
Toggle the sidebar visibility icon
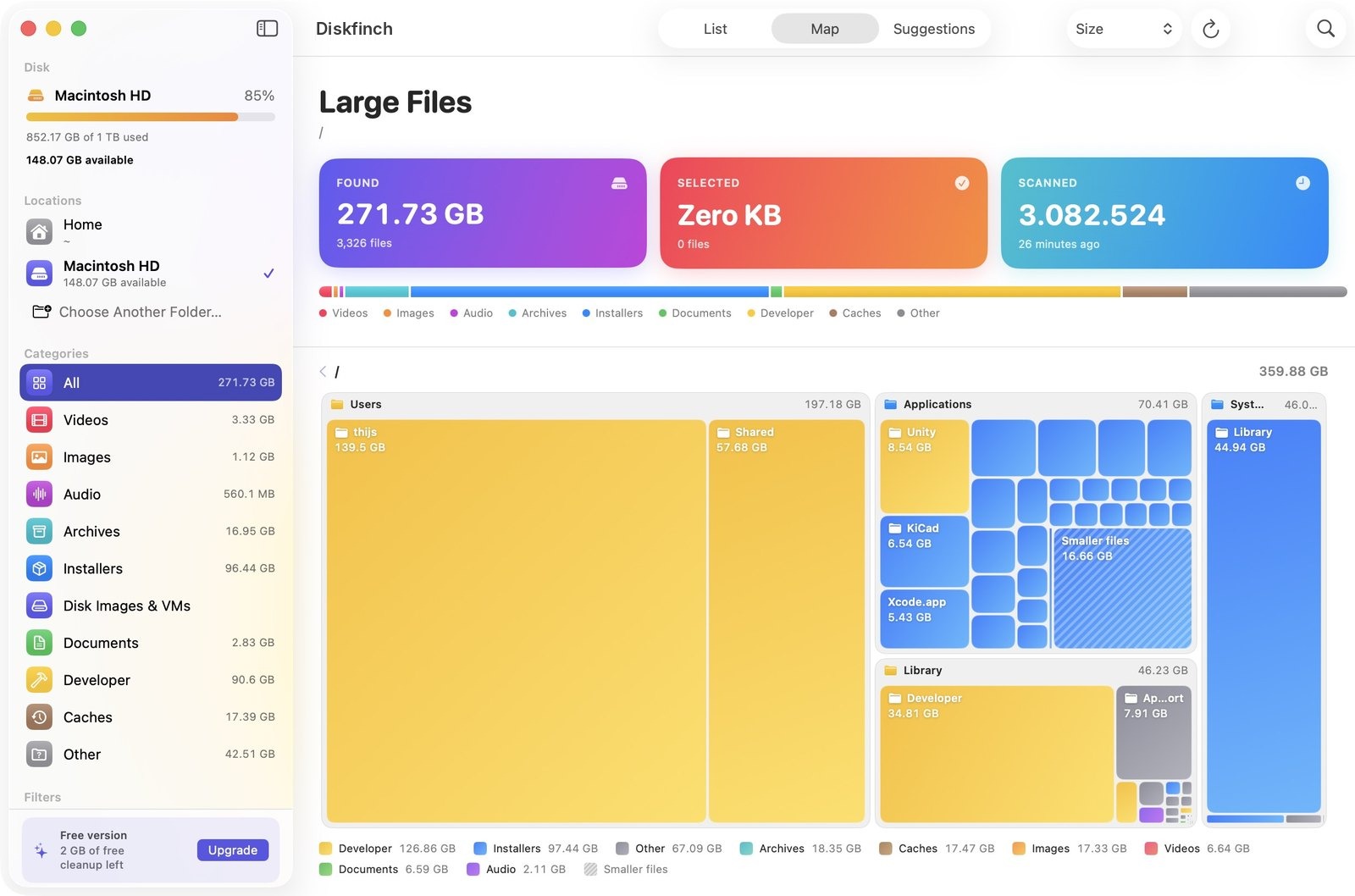pyautogui.click(x=267, y=28)
